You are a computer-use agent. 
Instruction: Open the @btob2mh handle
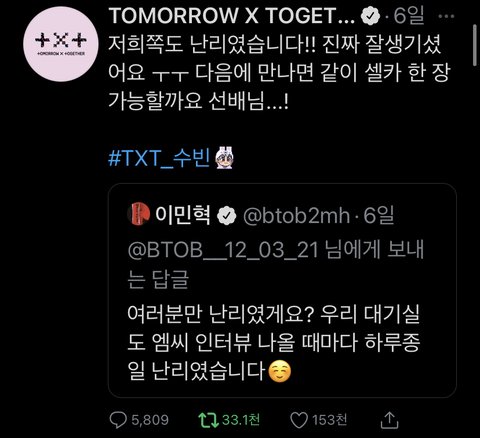point(296,216)
